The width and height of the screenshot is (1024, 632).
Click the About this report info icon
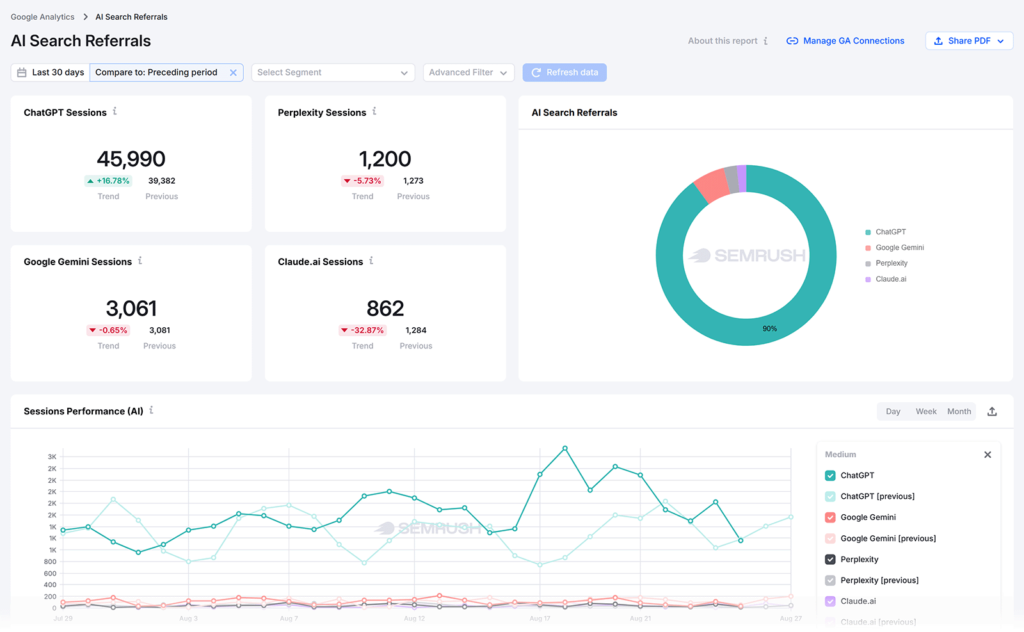765,40
